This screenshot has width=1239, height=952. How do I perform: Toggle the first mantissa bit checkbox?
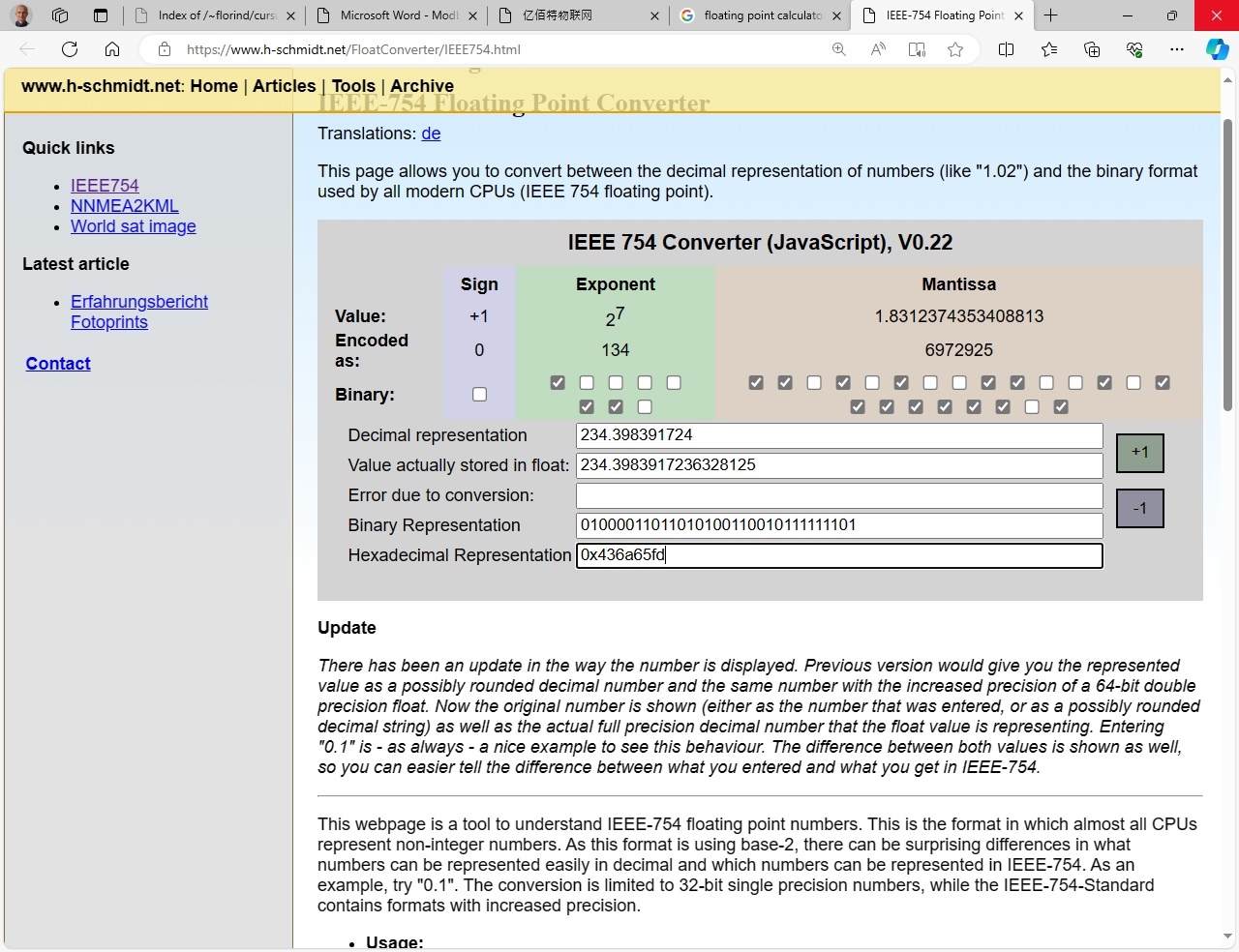click(x=756, y=383)
